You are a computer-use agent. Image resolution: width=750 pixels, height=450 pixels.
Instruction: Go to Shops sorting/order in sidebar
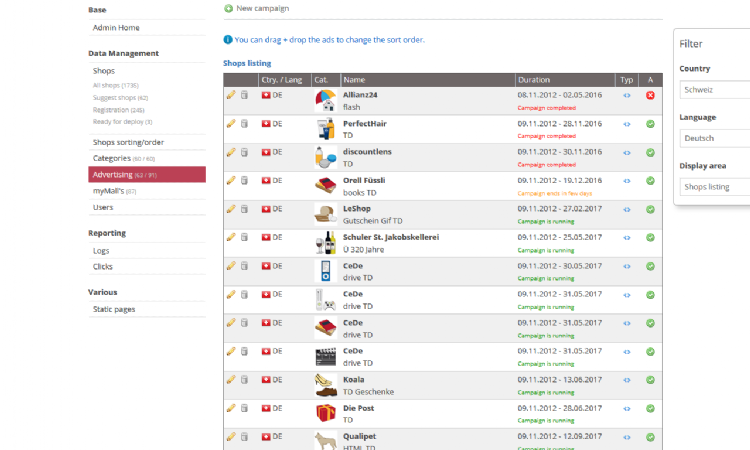click(x=128, y=142)
